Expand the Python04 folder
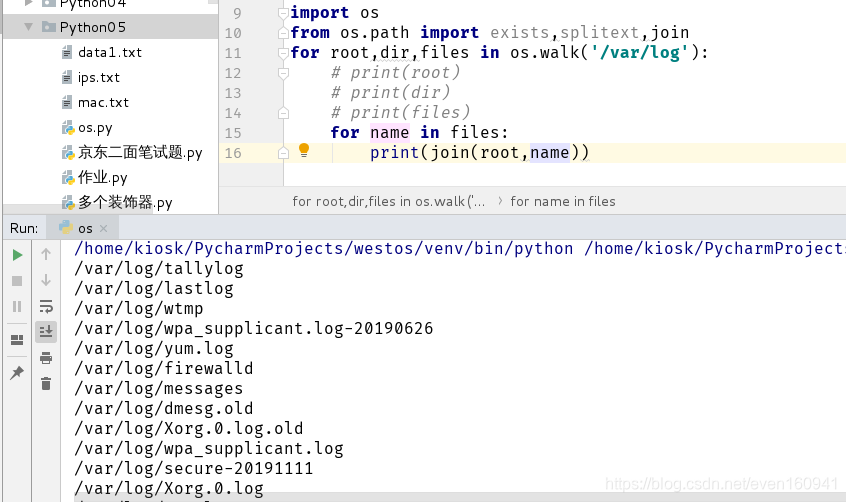 [29, 3]
